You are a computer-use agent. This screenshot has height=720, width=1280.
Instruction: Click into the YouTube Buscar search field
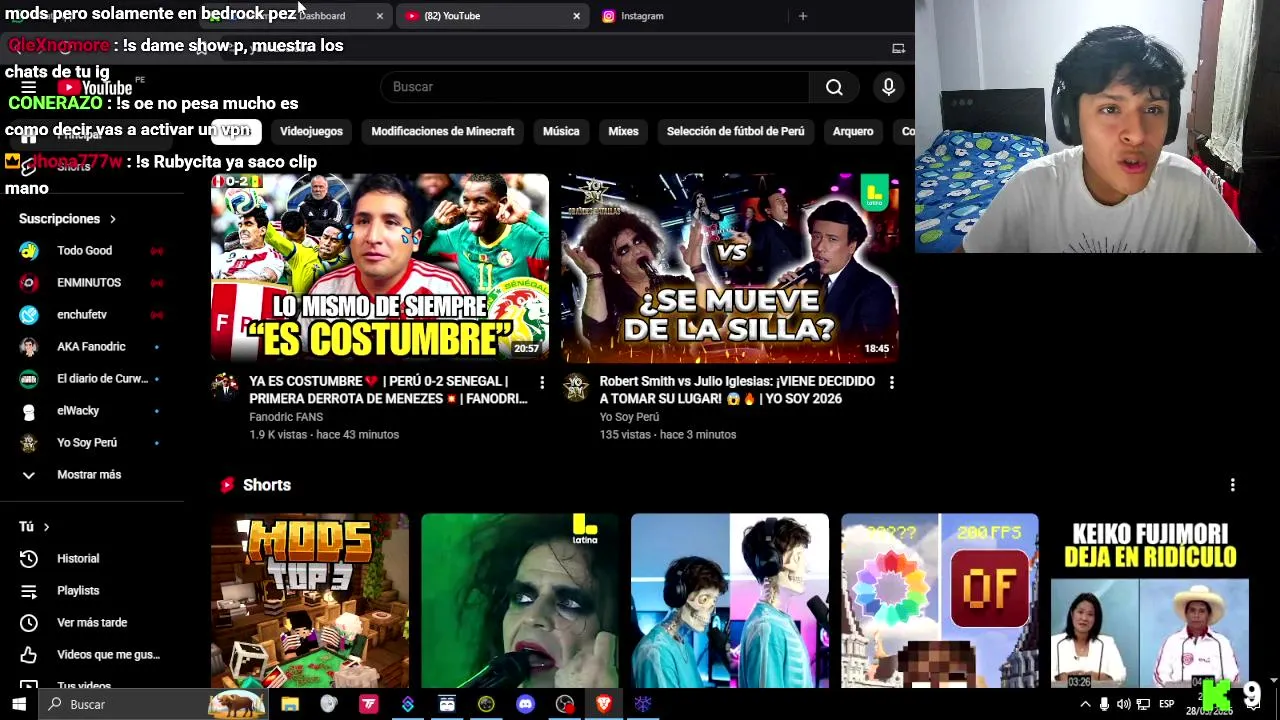coord(595,87)
